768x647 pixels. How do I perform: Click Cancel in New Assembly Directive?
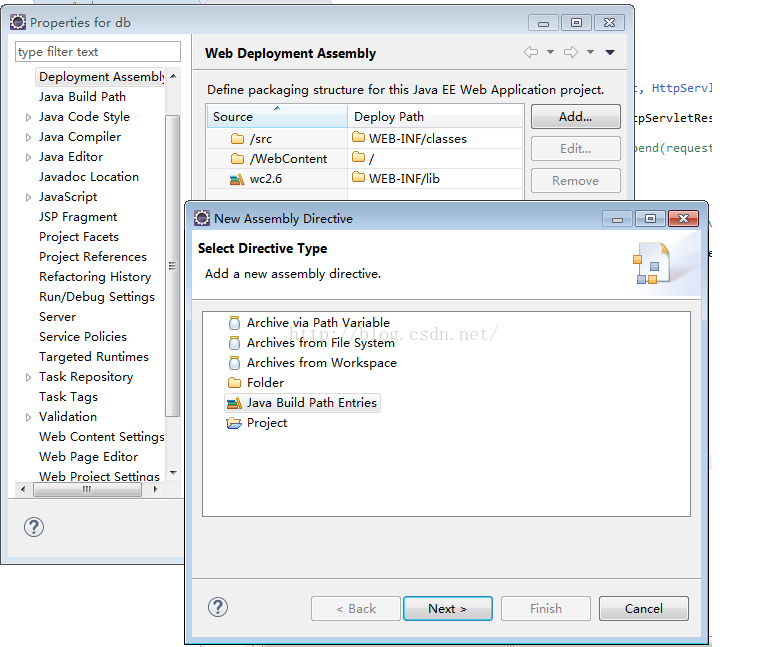point(644,609)
